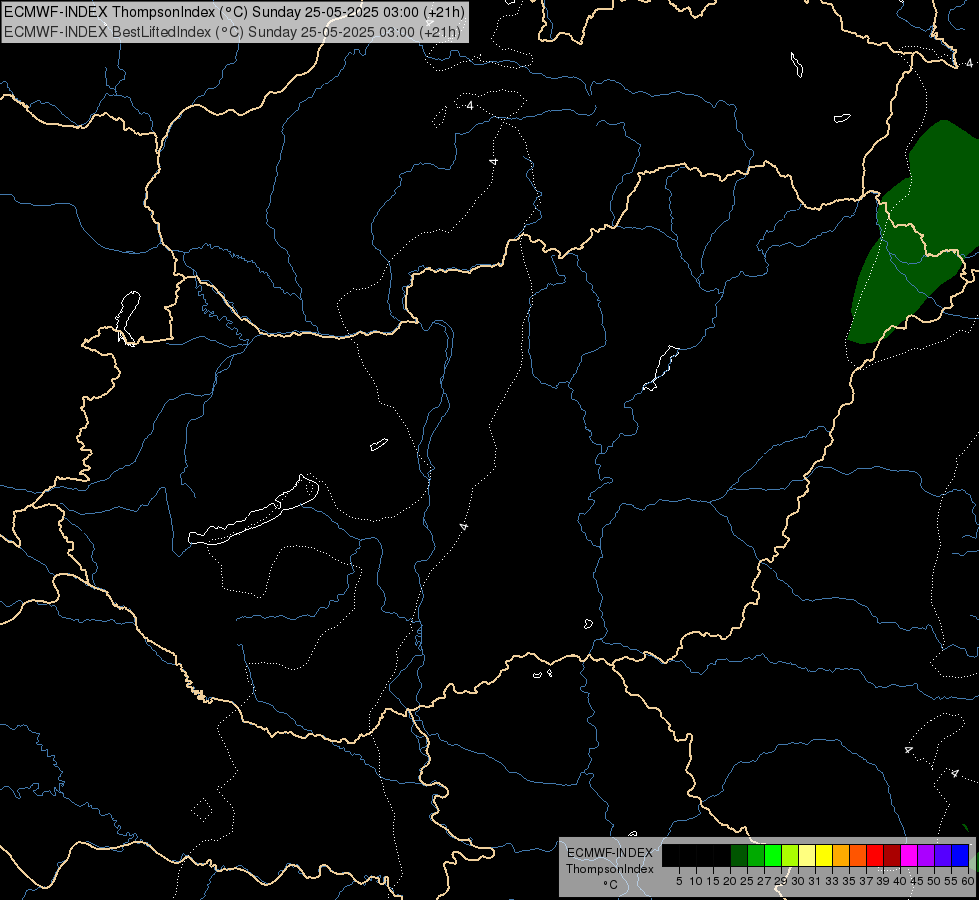Screen dimensions: 979x900
Task: Select the magenta 40-45 legend swatch
Action: [909, 855]
